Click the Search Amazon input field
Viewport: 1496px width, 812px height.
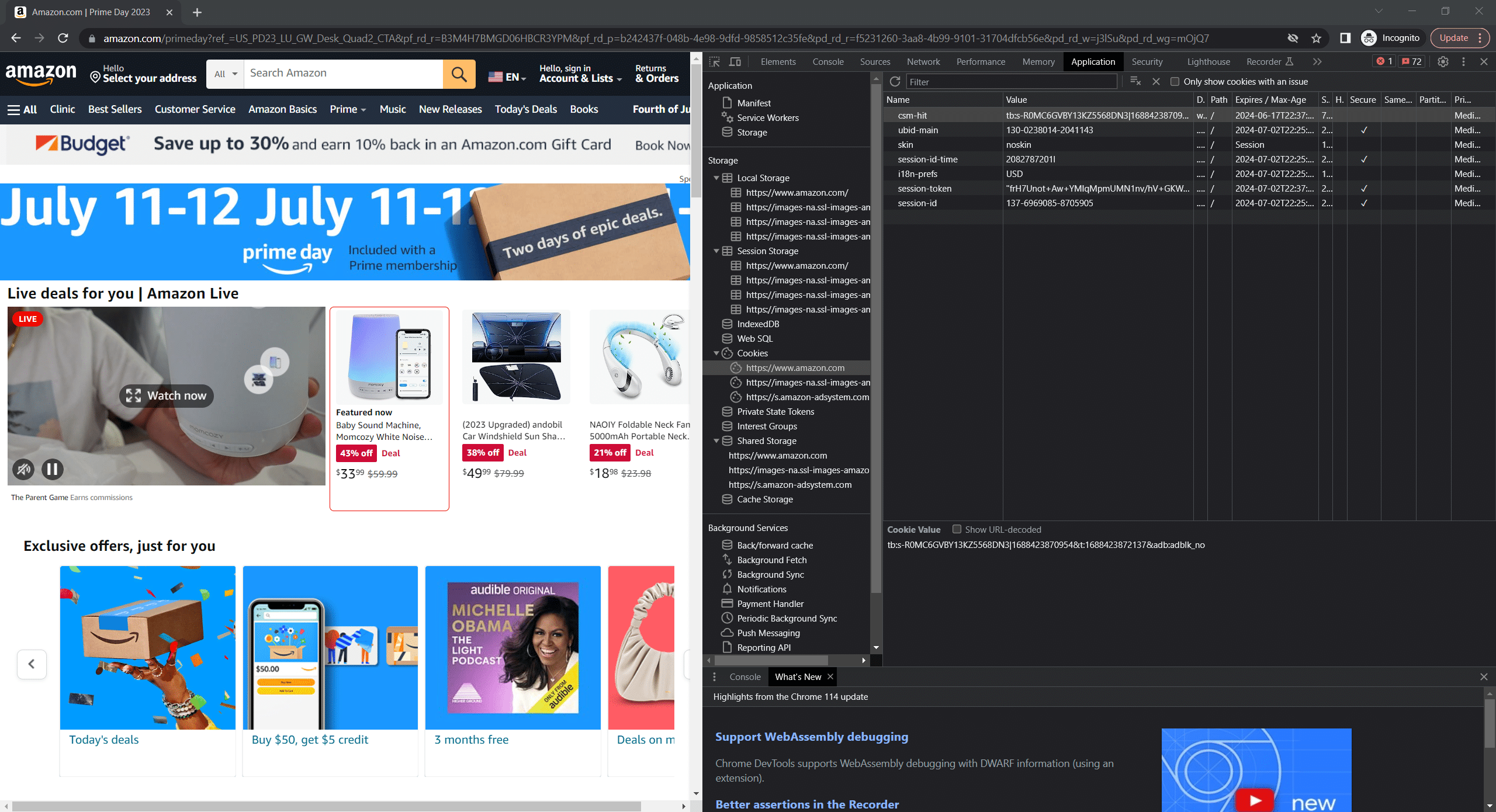click(343, 74)
